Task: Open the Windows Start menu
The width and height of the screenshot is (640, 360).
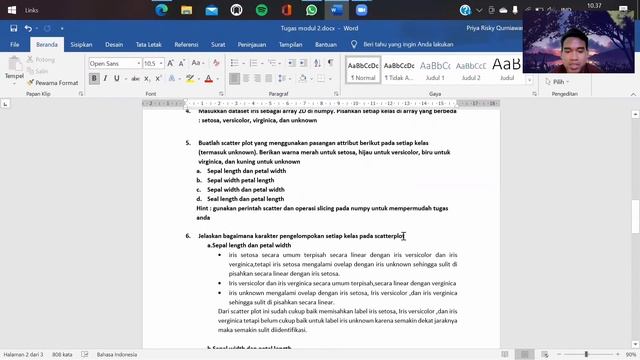Action: 12,10
